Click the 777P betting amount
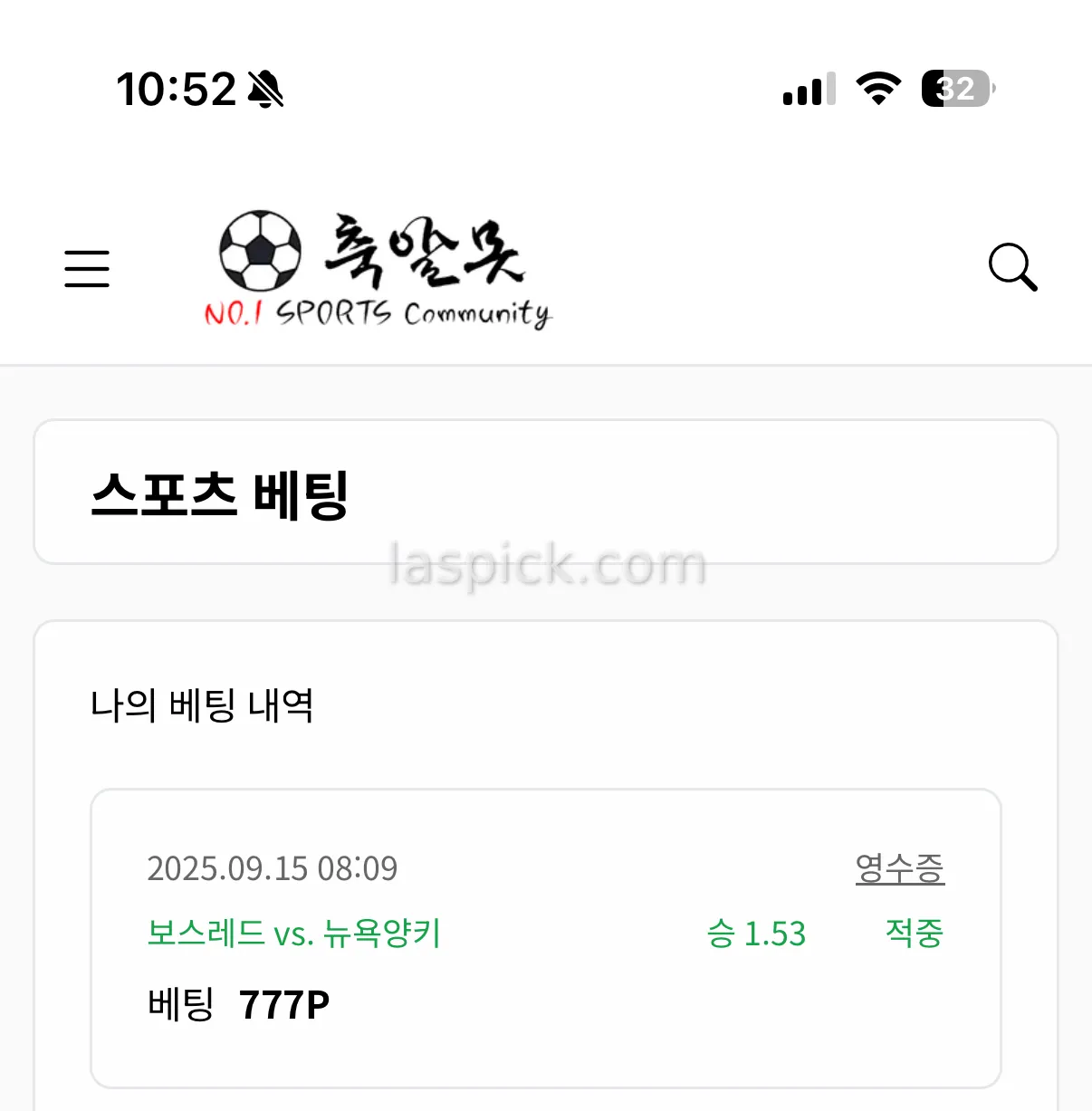Viewport: 1092px width, 1111px height. (x=284, y=1005)
